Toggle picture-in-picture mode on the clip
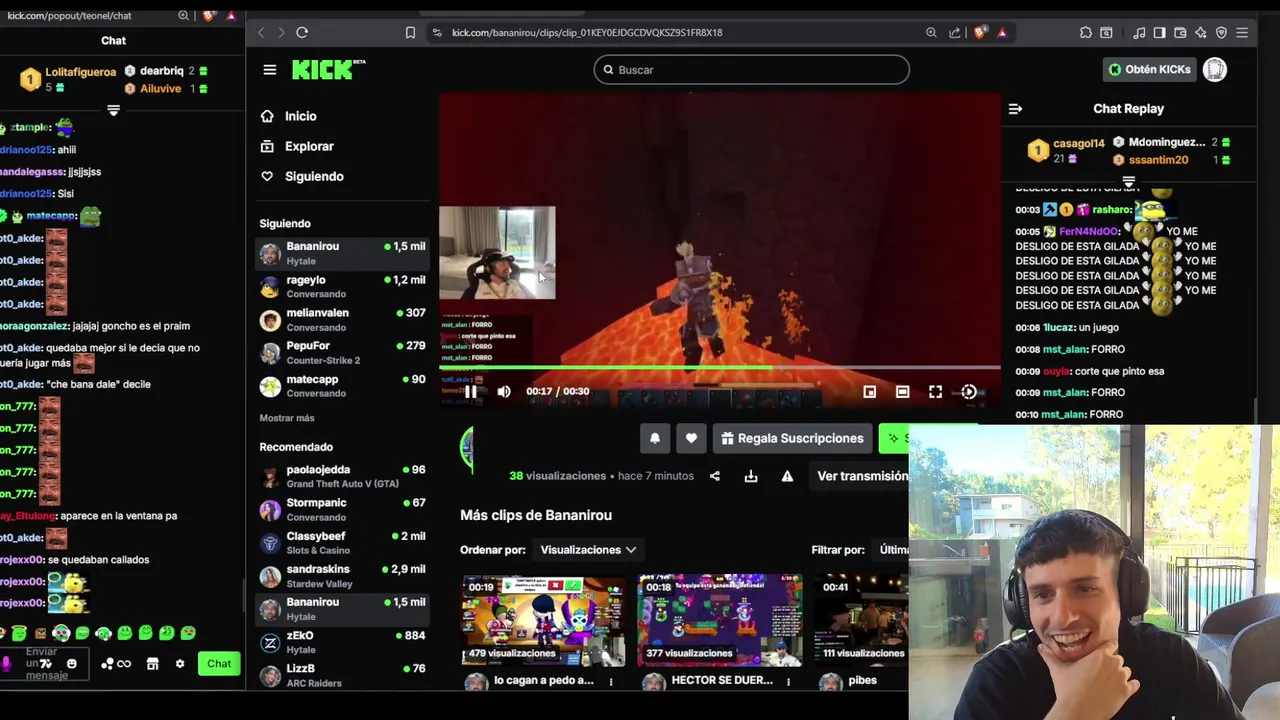 coord(870,392)
